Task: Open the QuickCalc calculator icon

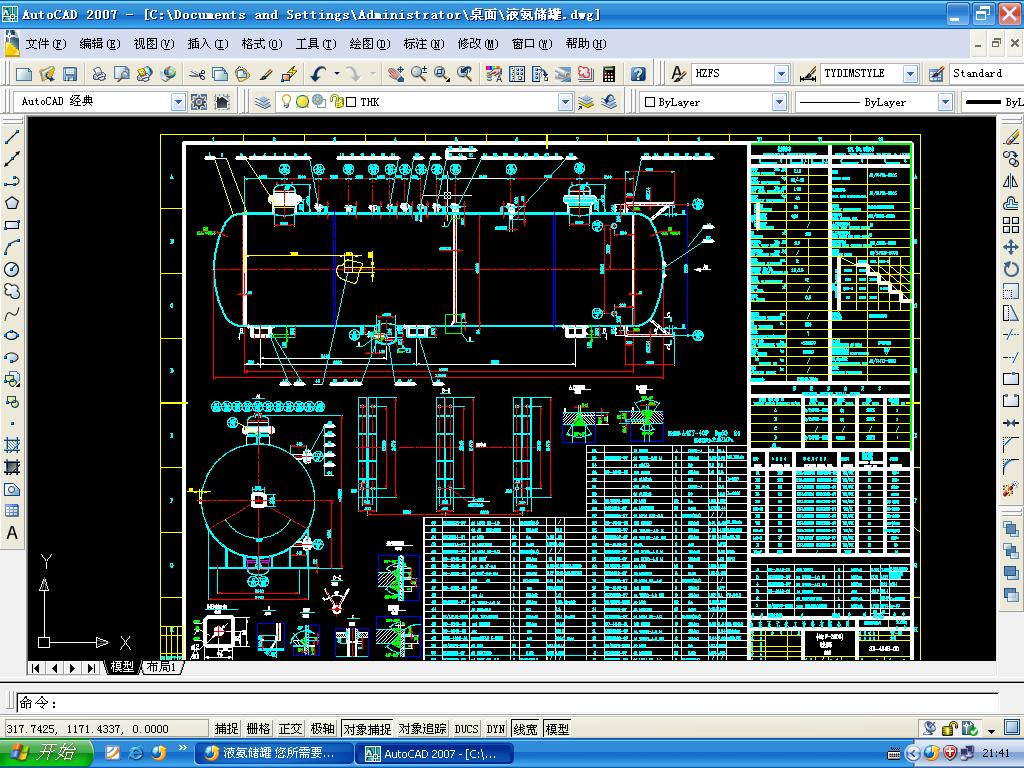Action: (x=609, y=74)
